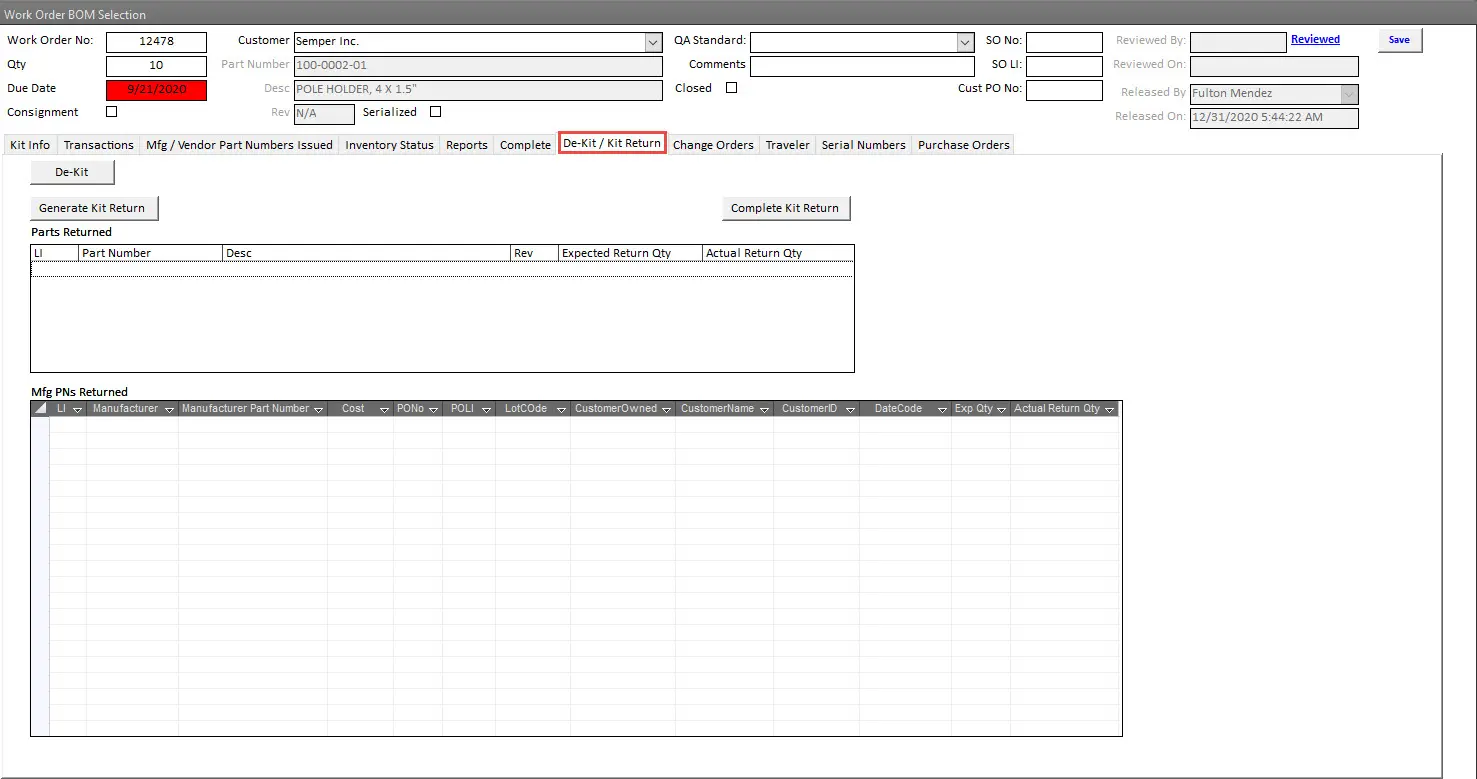Image resolution: width=1477 pixels, height=779 pixels.
Task: Open the Released By dropdown
Action: tap(1349, 94)
